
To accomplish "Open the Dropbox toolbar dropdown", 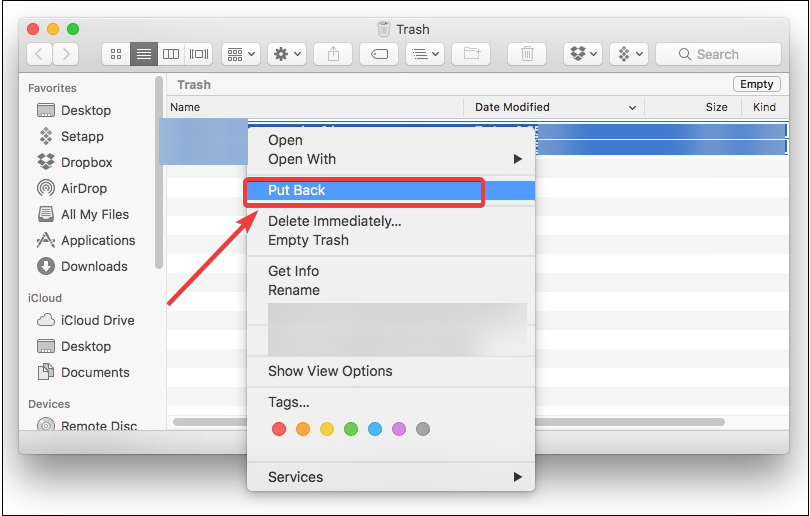I will pyautogui.click(x=583, y=54).
